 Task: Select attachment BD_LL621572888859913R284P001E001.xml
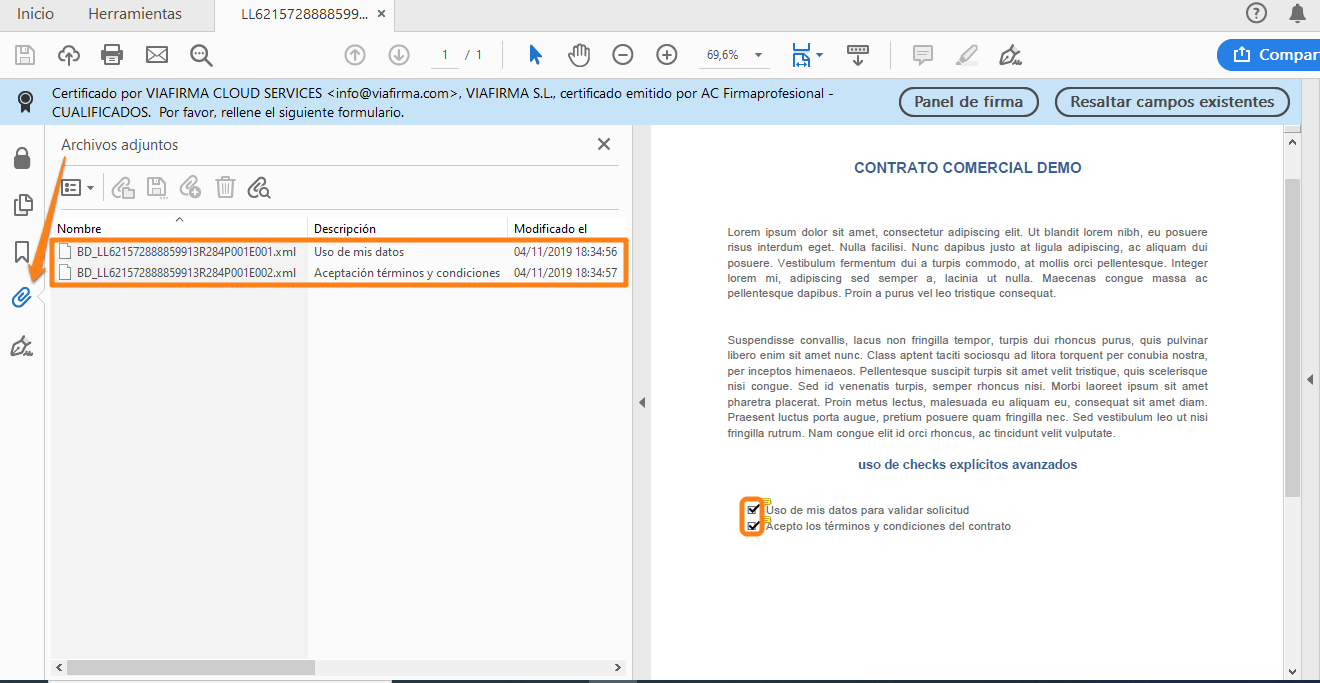coord(186,252)
